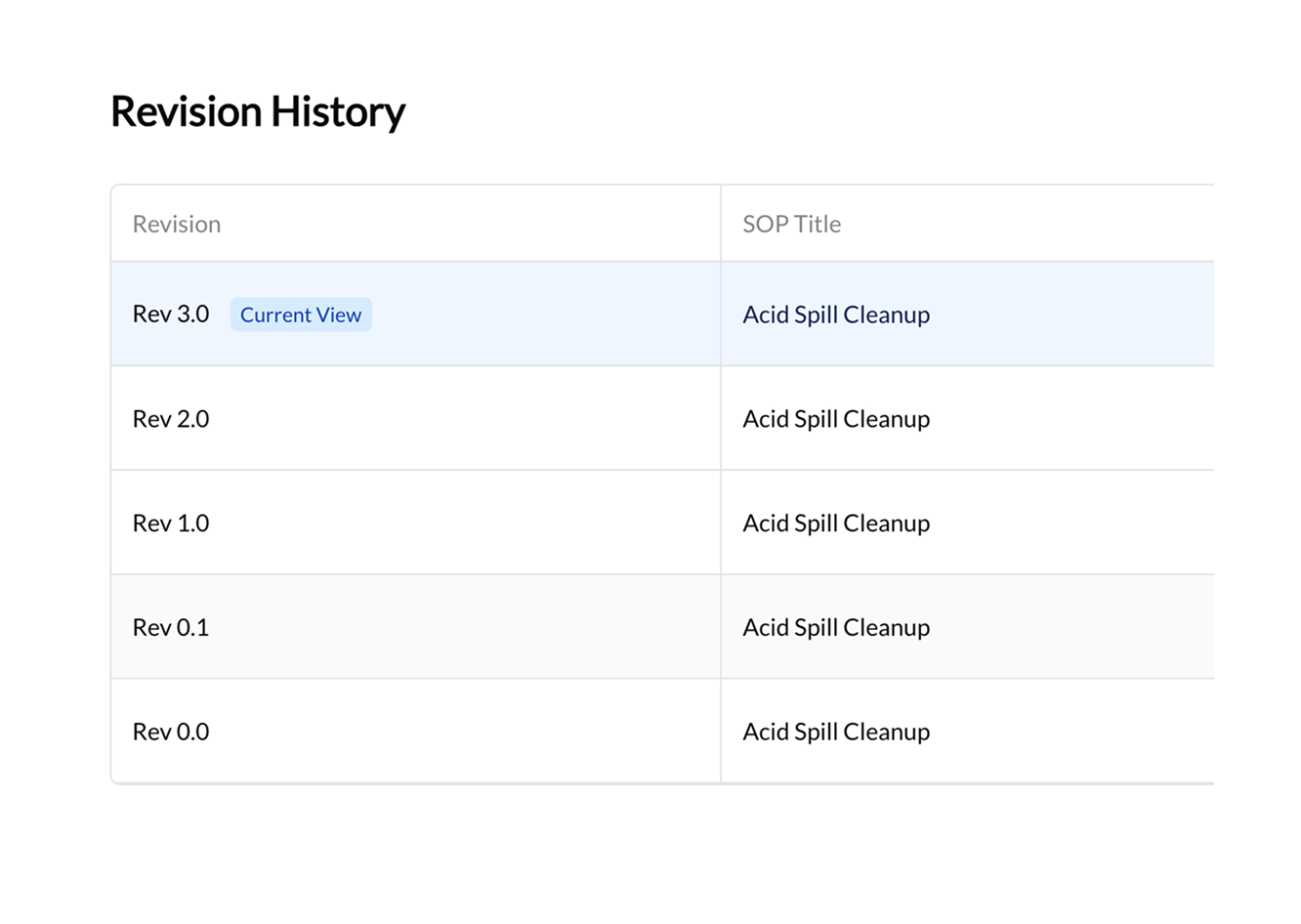The image size is (1301, 924).
Task: Open Acid Spill Cleanup in Rev 3.0 row
Action: [x=836, y=315]
